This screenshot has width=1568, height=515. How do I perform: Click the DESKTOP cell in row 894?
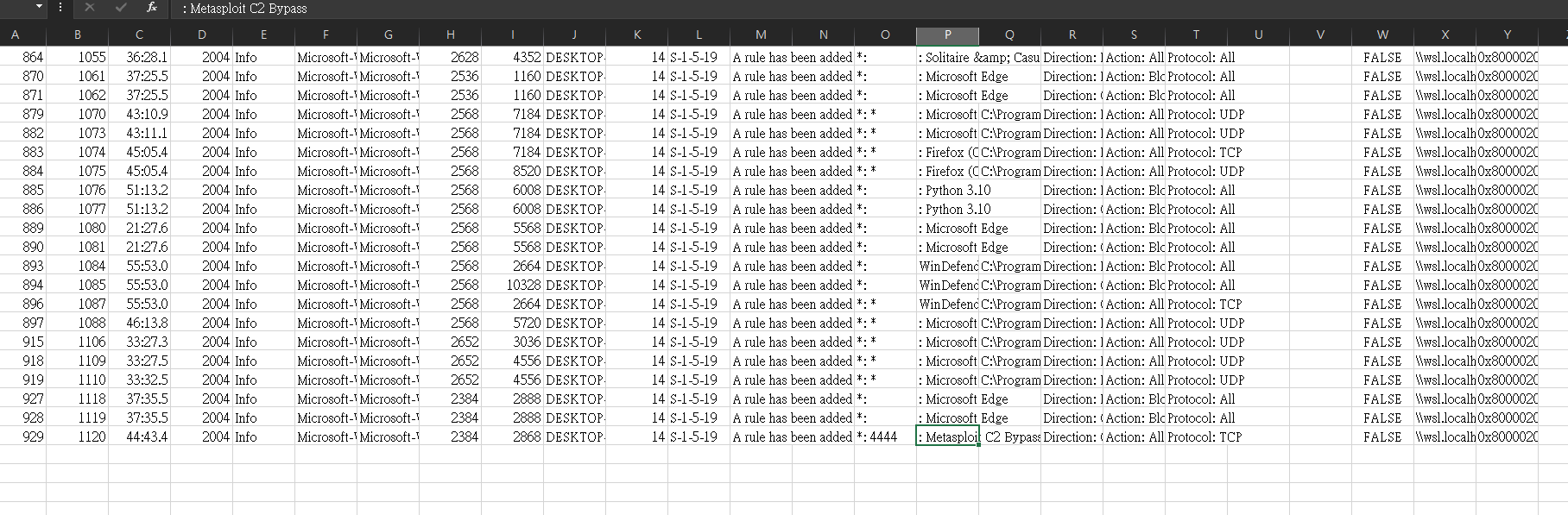coord(575,285)
